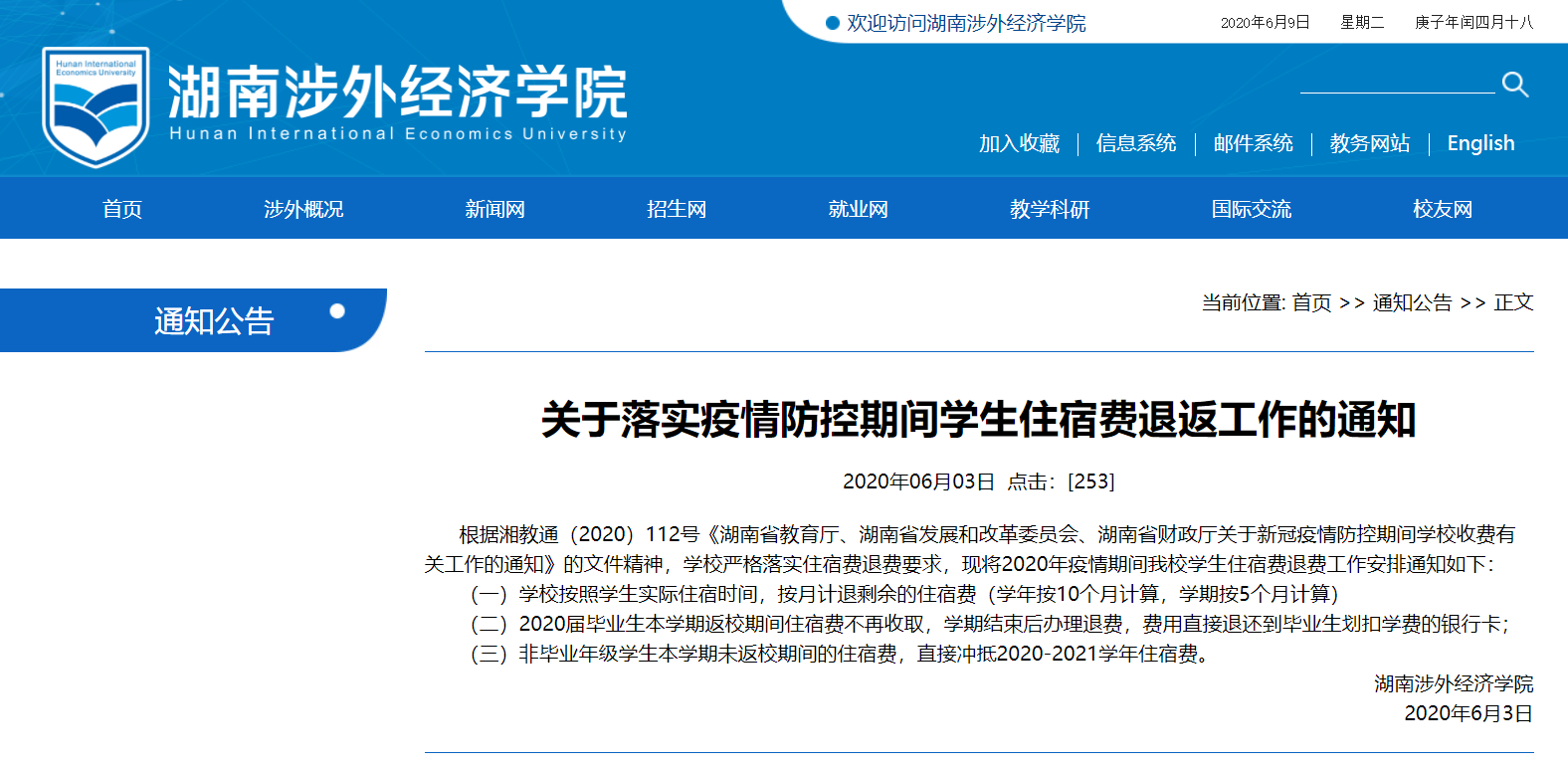
Task: Switch to English site
Action: (1480, 143)
